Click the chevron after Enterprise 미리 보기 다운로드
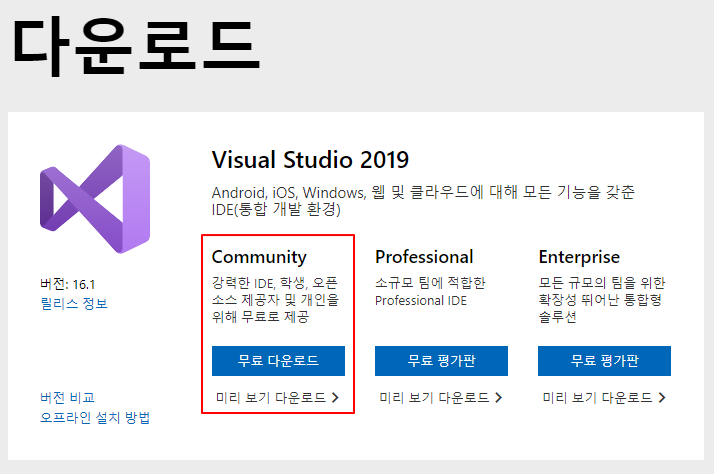The width and height of the screenshot is (714, 474). (662, 398)
